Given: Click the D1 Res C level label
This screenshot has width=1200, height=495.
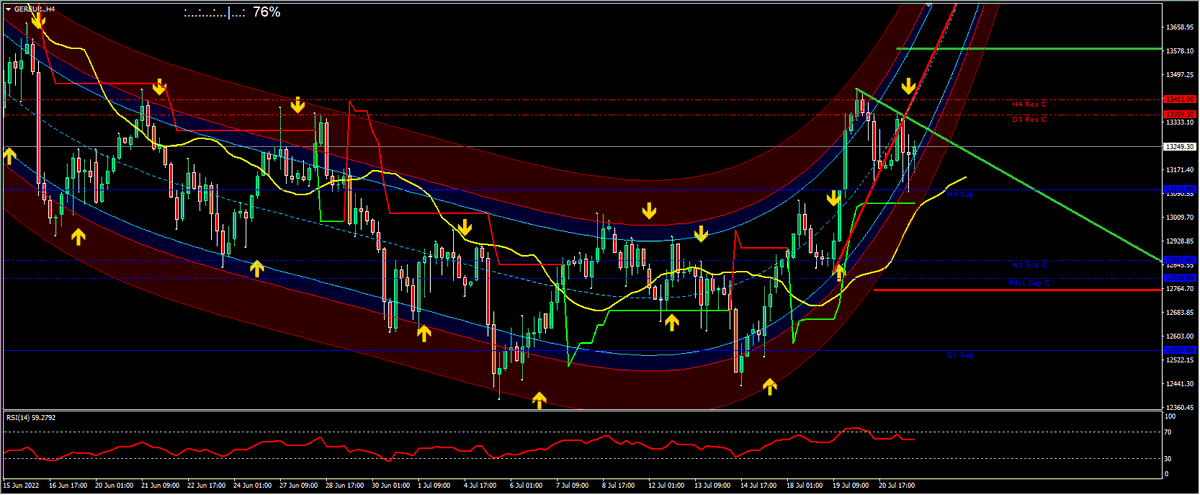Looking at the screenshot, I should point(1028,119).
